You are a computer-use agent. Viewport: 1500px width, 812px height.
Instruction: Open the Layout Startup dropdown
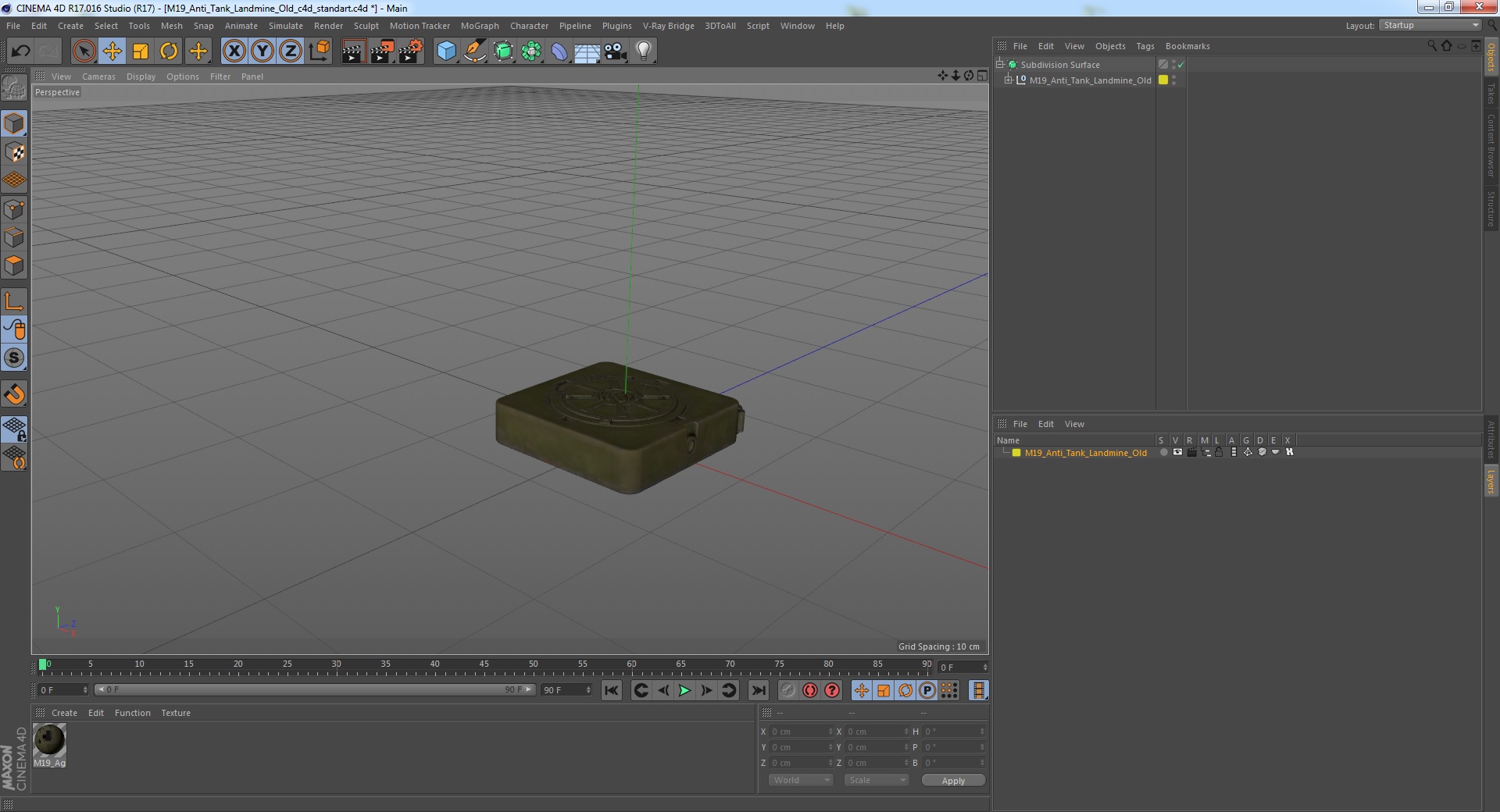tap(1430, 26)
